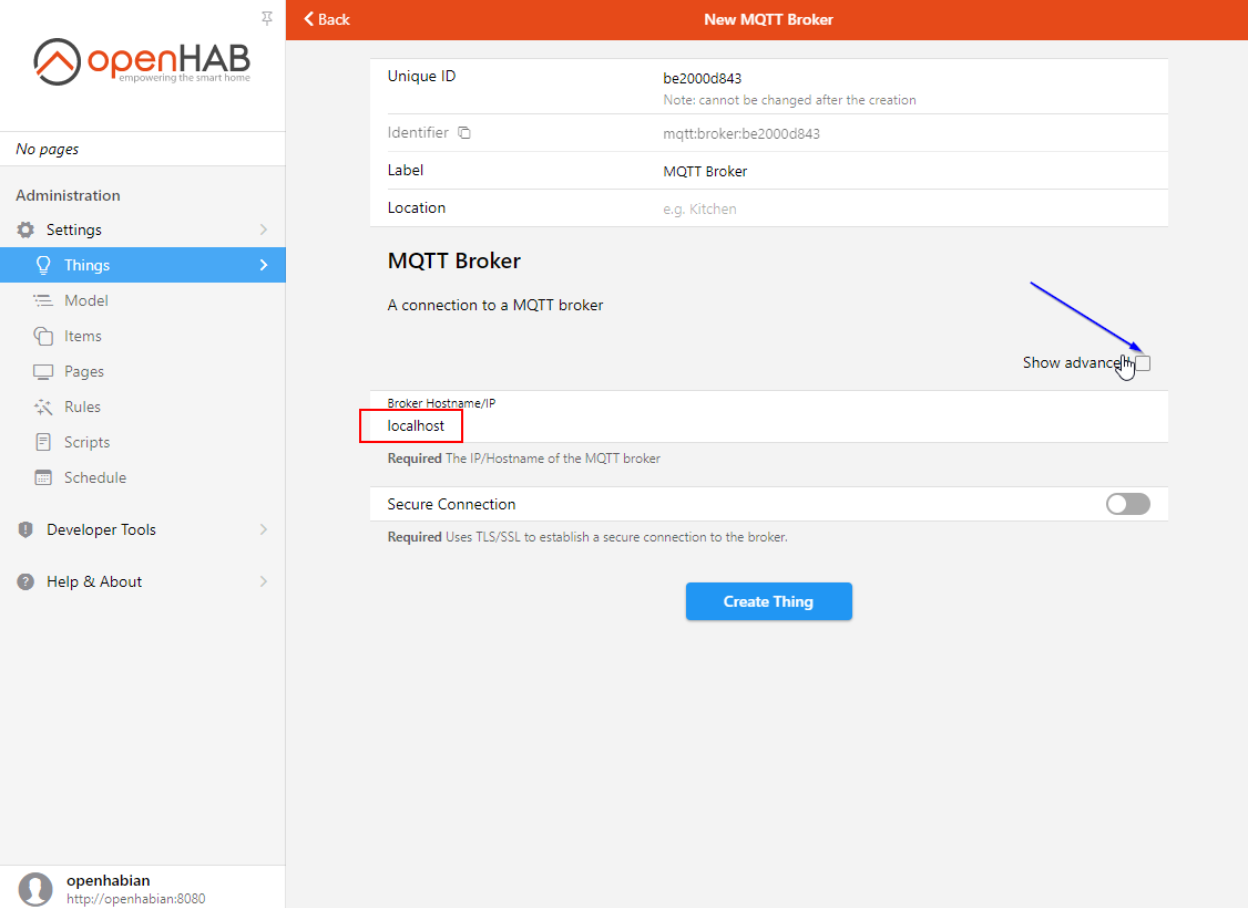The image size is (1251, 908).
Task: Select the Things lightbulb icon
Action: pyautogui.click(x=43, y=264)
